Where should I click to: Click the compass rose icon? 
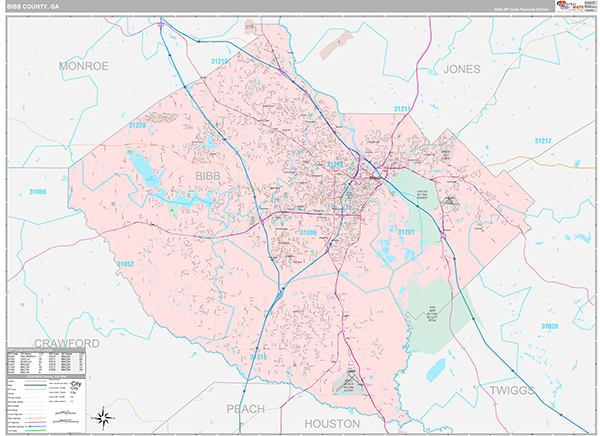103,418
